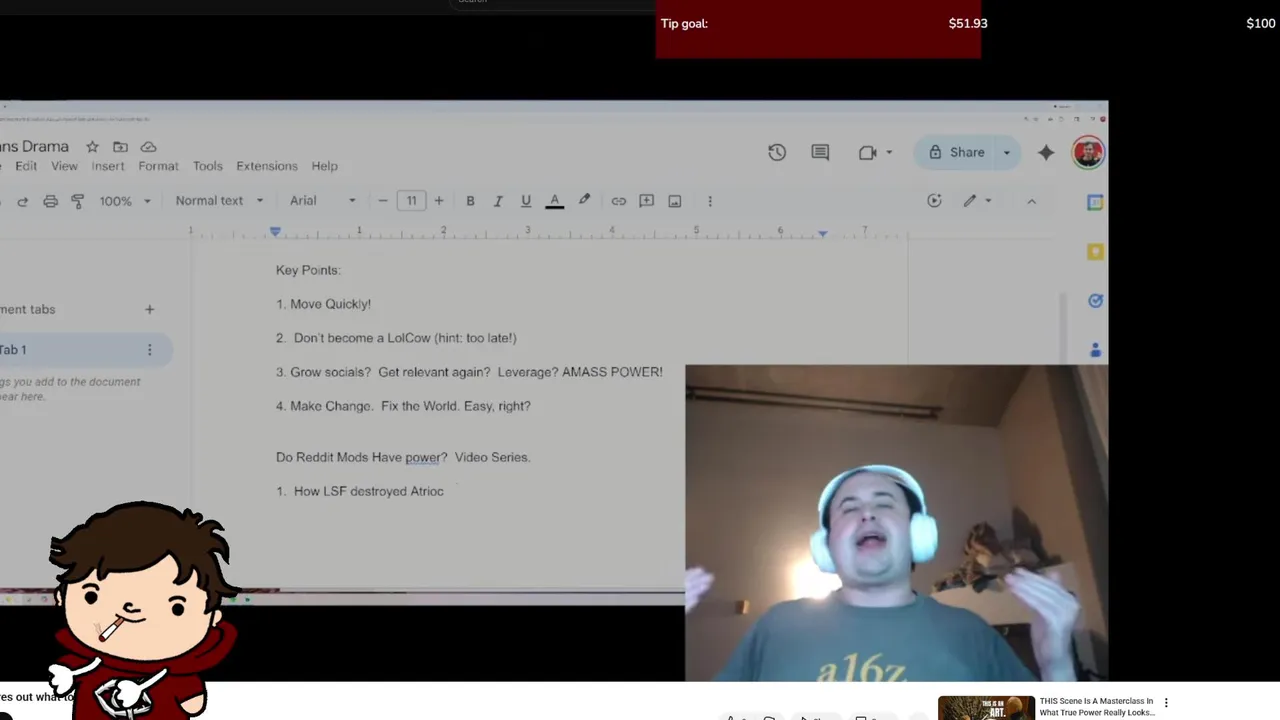
Task: Open the recommended video thumbnail
Action: click(986, 708)
